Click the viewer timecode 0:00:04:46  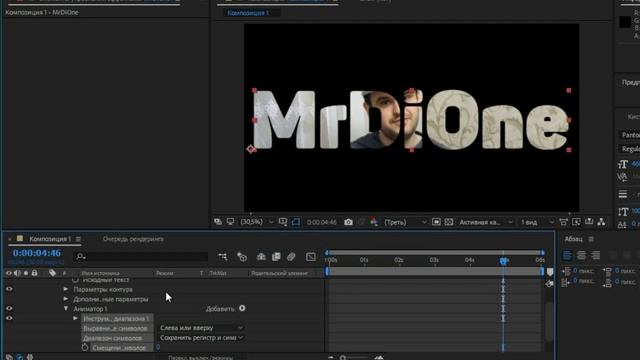tap(322, 222)
